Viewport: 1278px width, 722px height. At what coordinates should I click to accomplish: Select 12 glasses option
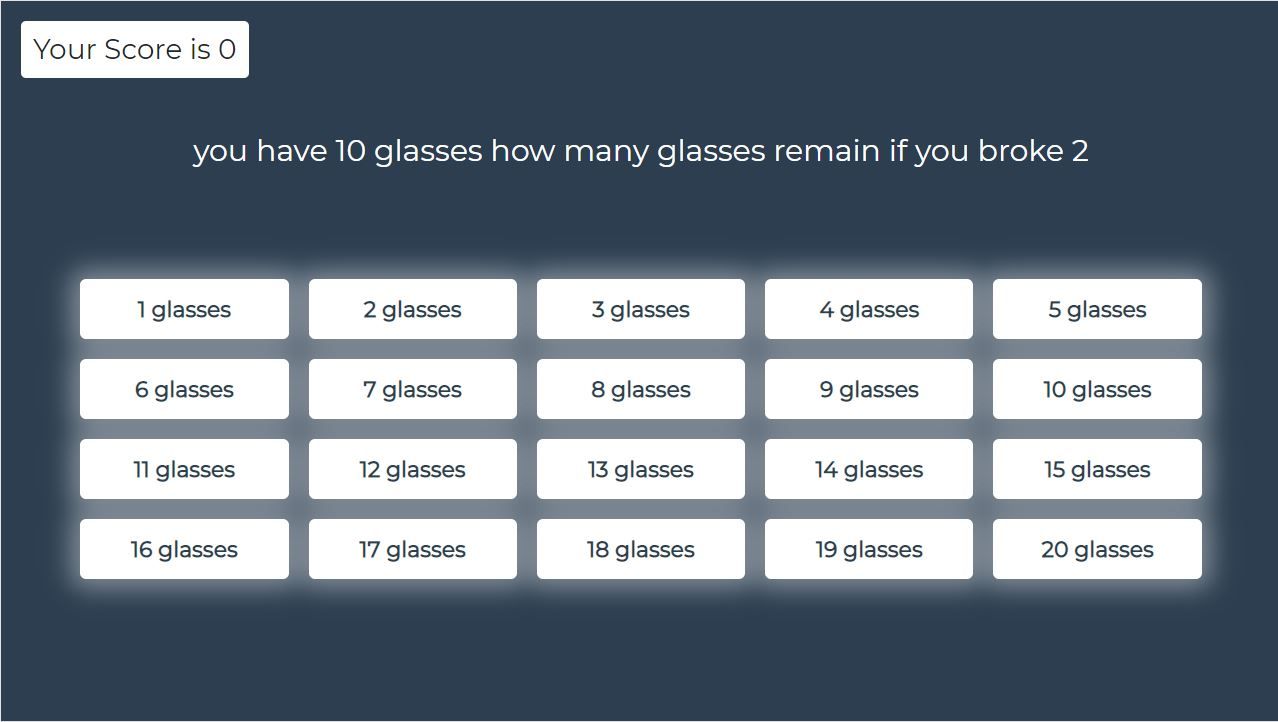[x=413, y=469]
